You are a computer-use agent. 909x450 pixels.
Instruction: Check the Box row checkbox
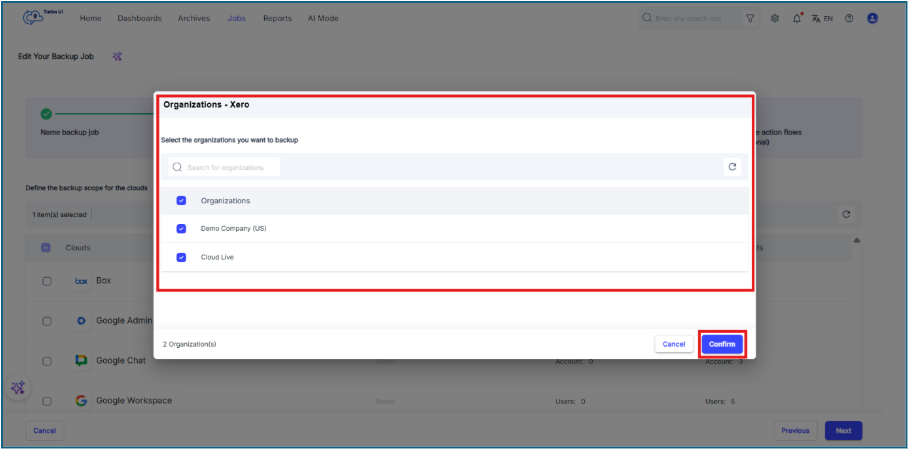pos(47,281)
